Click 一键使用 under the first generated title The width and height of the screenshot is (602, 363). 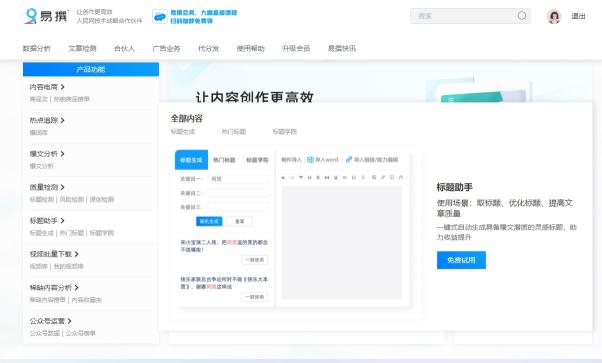(x=255, y=260)
